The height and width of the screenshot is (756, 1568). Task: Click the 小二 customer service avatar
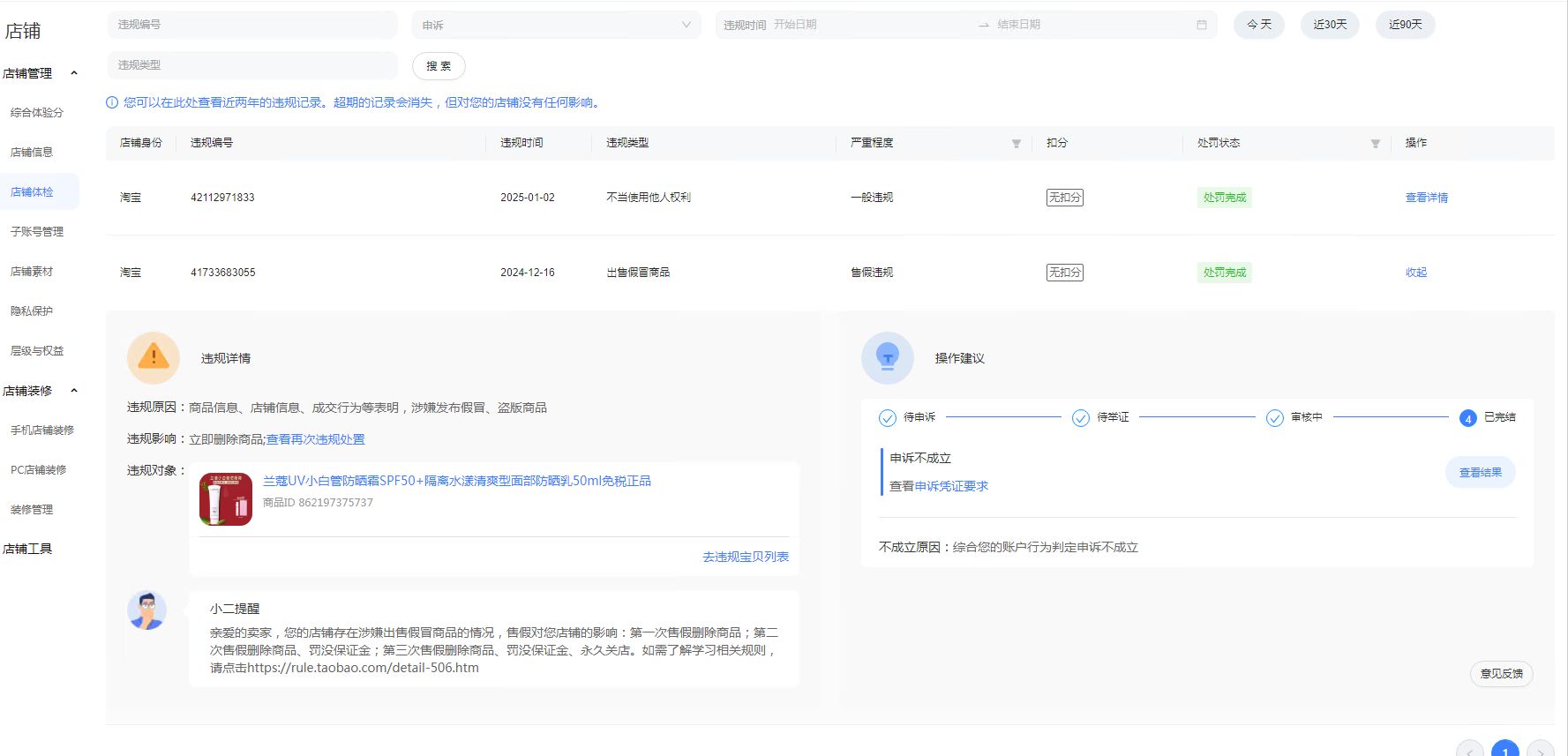pyautogui.click(x=146, y=610)
